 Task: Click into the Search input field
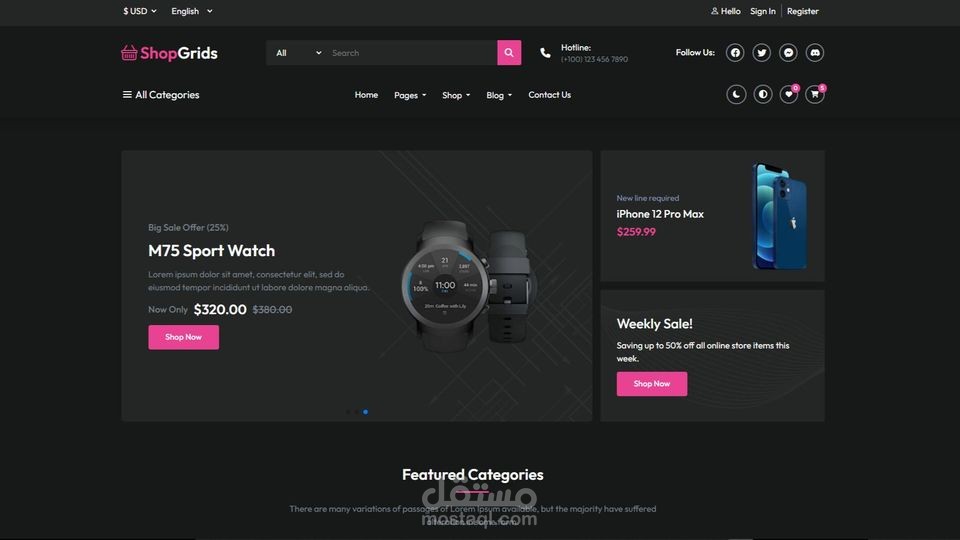(411, 53)
